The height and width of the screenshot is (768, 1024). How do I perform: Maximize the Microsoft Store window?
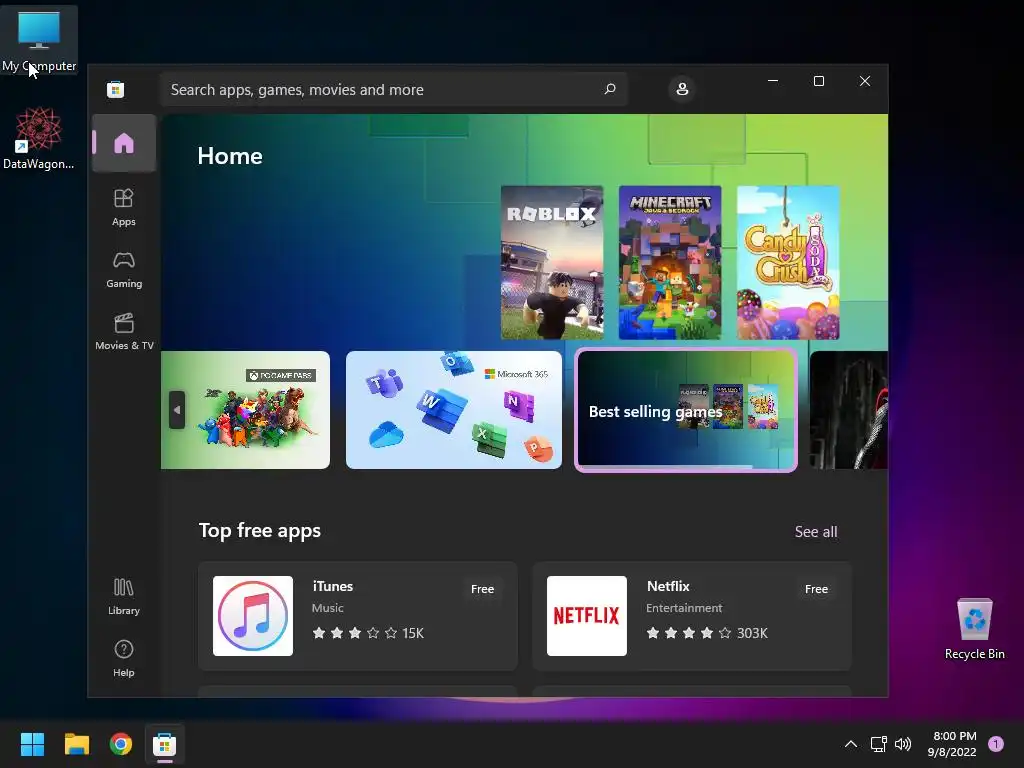click(x=819, y=81)
